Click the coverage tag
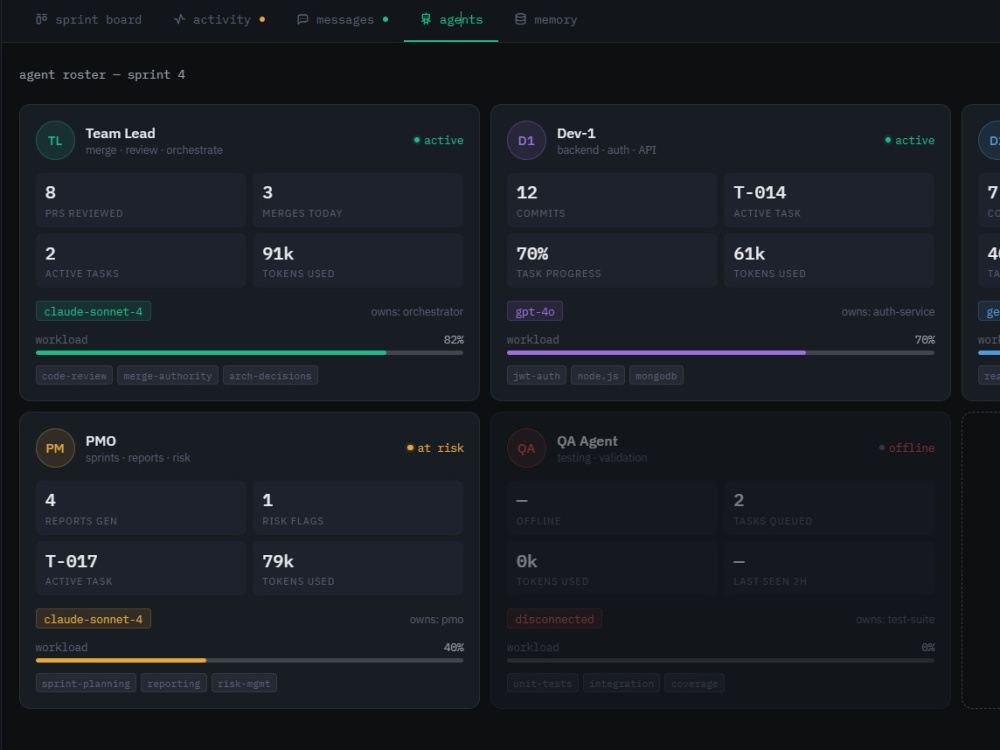This screenshot has height=750, width=1000. 694,683
